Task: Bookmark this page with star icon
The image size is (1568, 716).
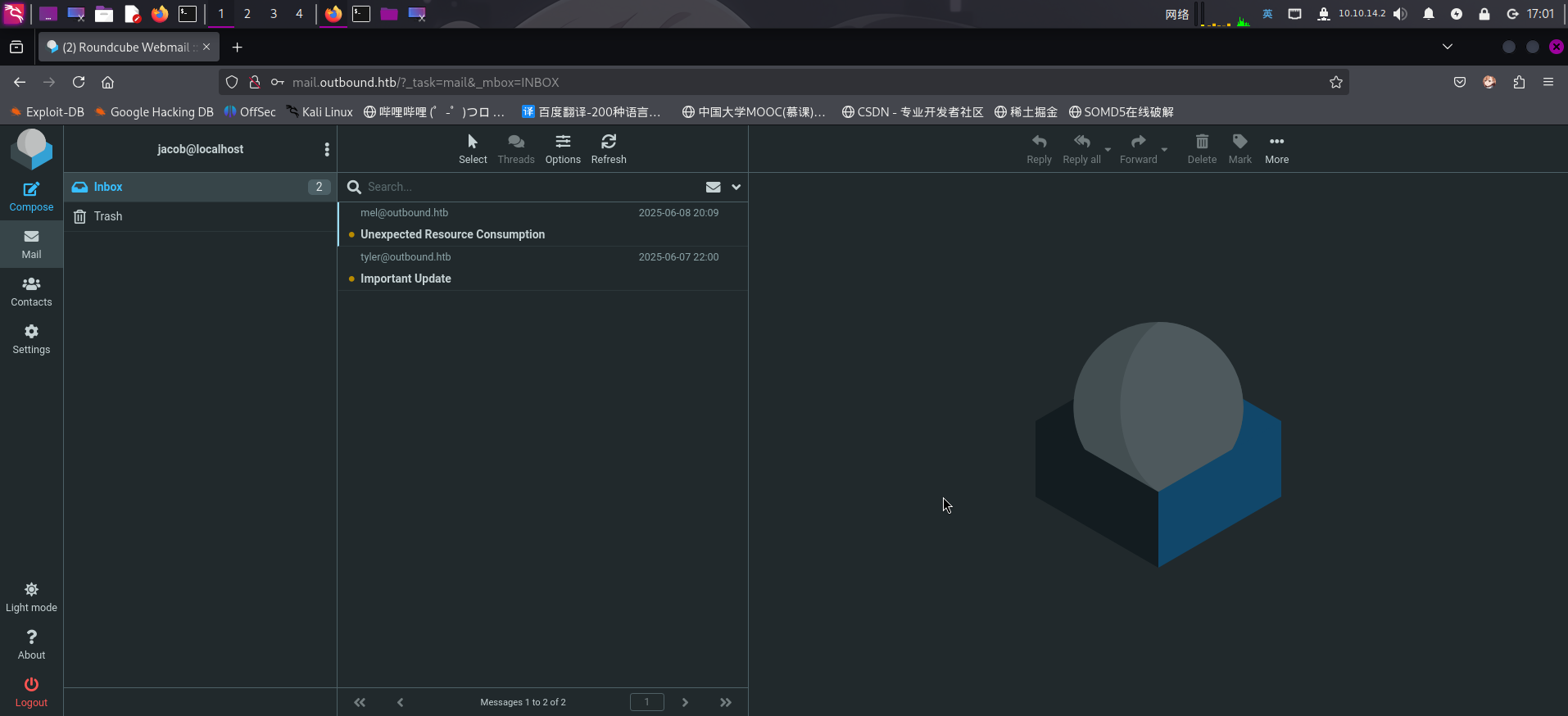Action: pos(1336,82)
